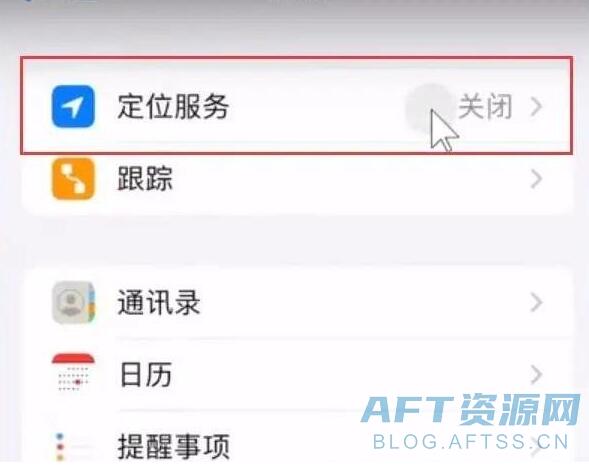Tap the orange Tracking (跟踪) icon
Screen dimensions: 589x468
pyautogui.click(x=73, y=178)
